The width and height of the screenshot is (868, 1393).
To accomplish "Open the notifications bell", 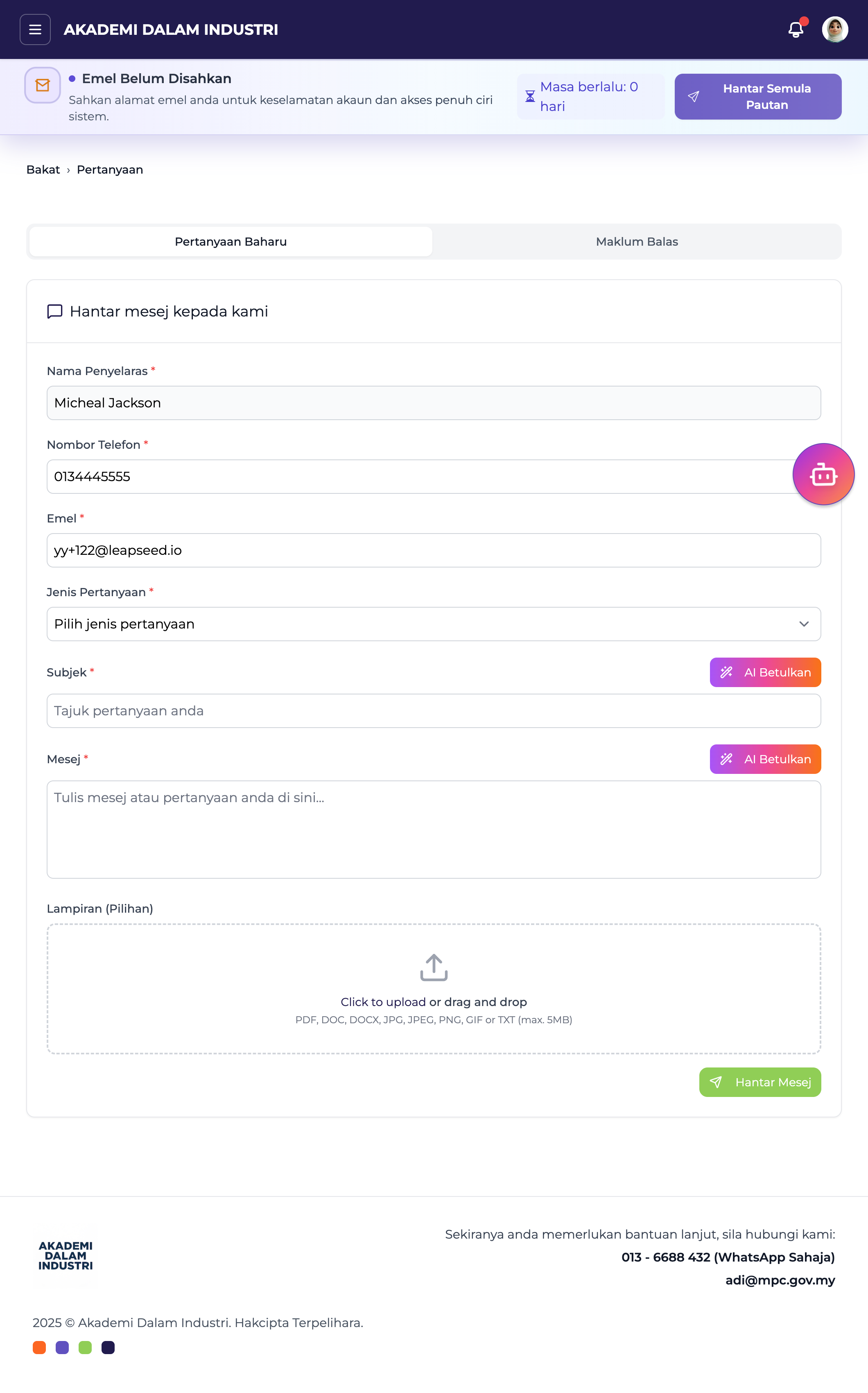I will (796, 29).
